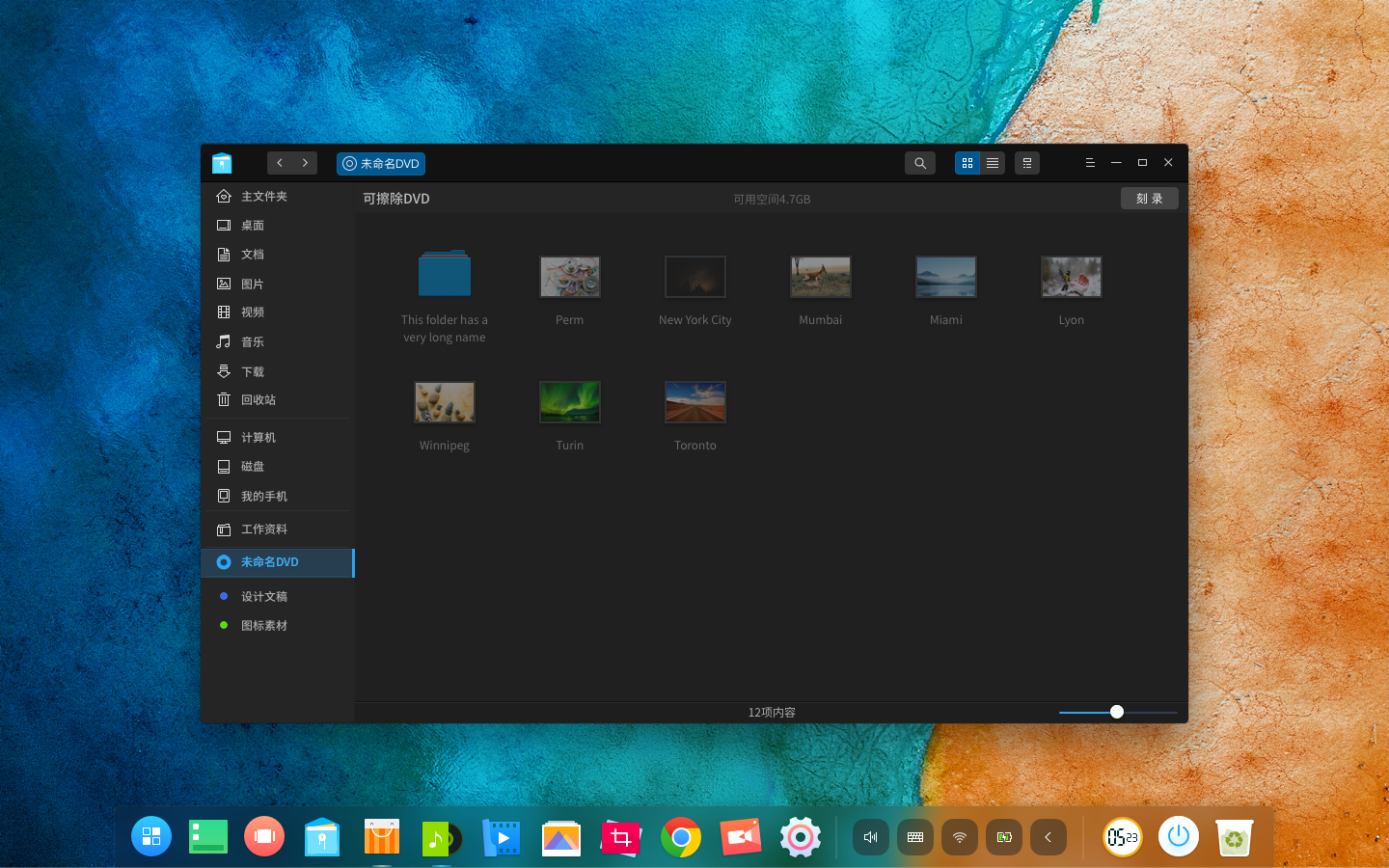
Task: Launch the Chrome icon in the dock
Action: [x=681, y=837]
